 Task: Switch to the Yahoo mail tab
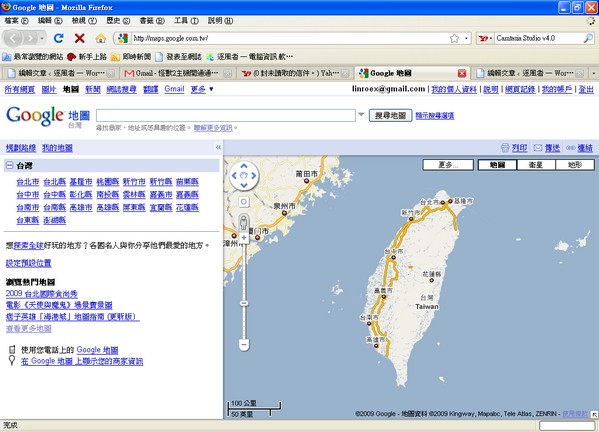[295, 73]
